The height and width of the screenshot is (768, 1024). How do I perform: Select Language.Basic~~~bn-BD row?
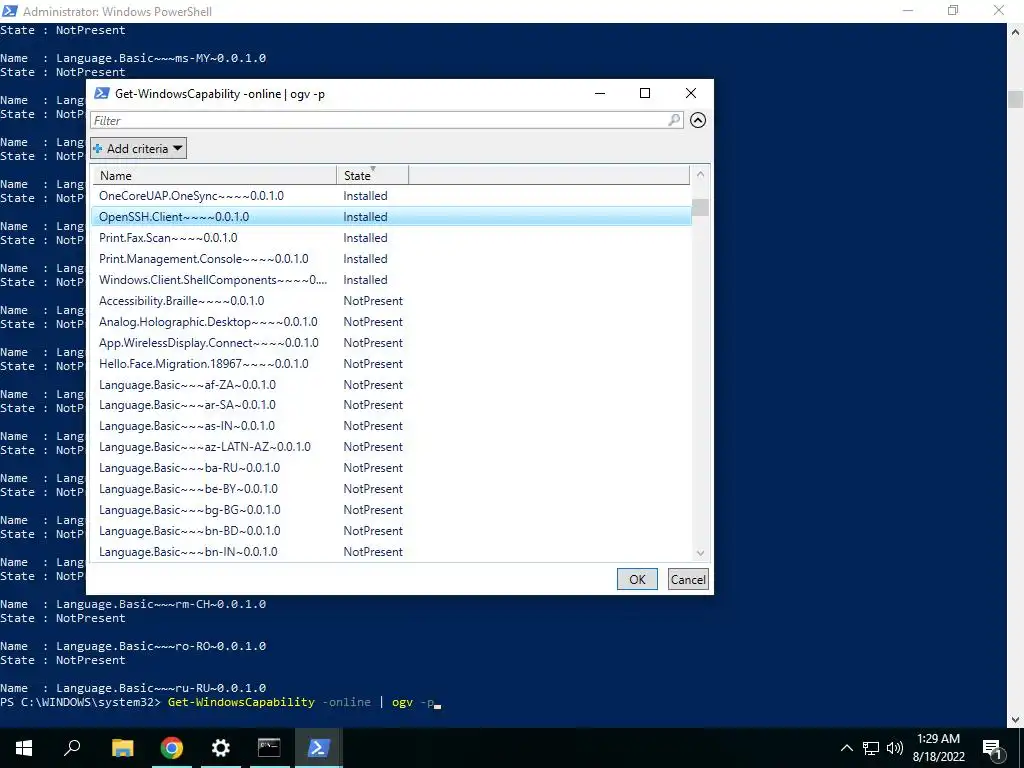392,530
